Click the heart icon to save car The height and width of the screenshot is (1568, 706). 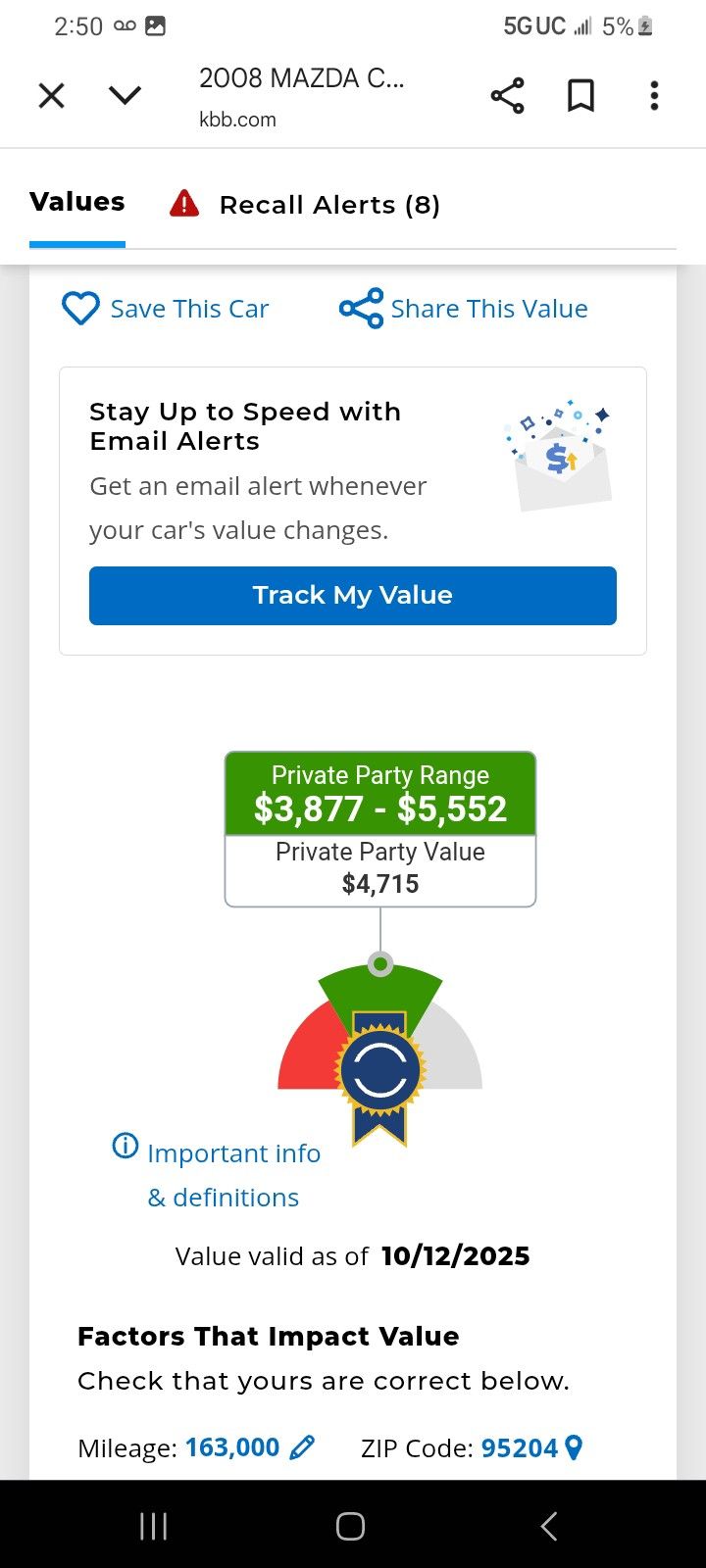(80, 309)
